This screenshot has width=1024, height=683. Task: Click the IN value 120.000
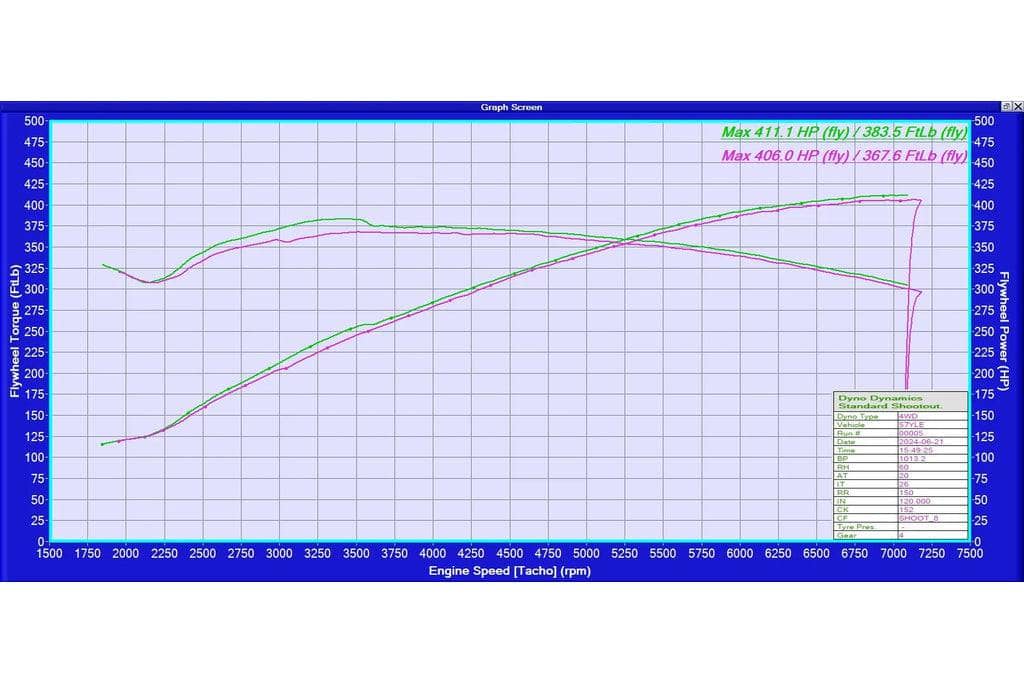[x=914, y=501]
